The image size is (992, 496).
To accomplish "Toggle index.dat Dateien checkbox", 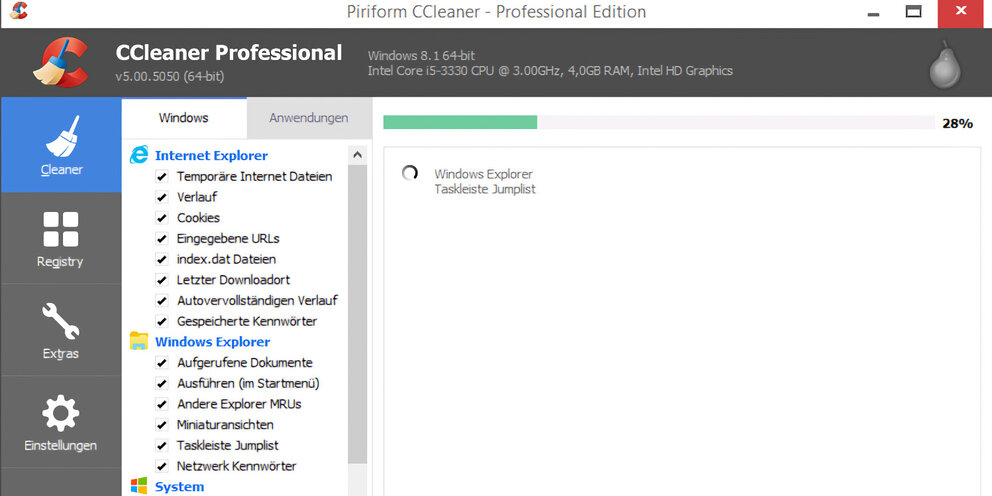I will tap(162, 259).
